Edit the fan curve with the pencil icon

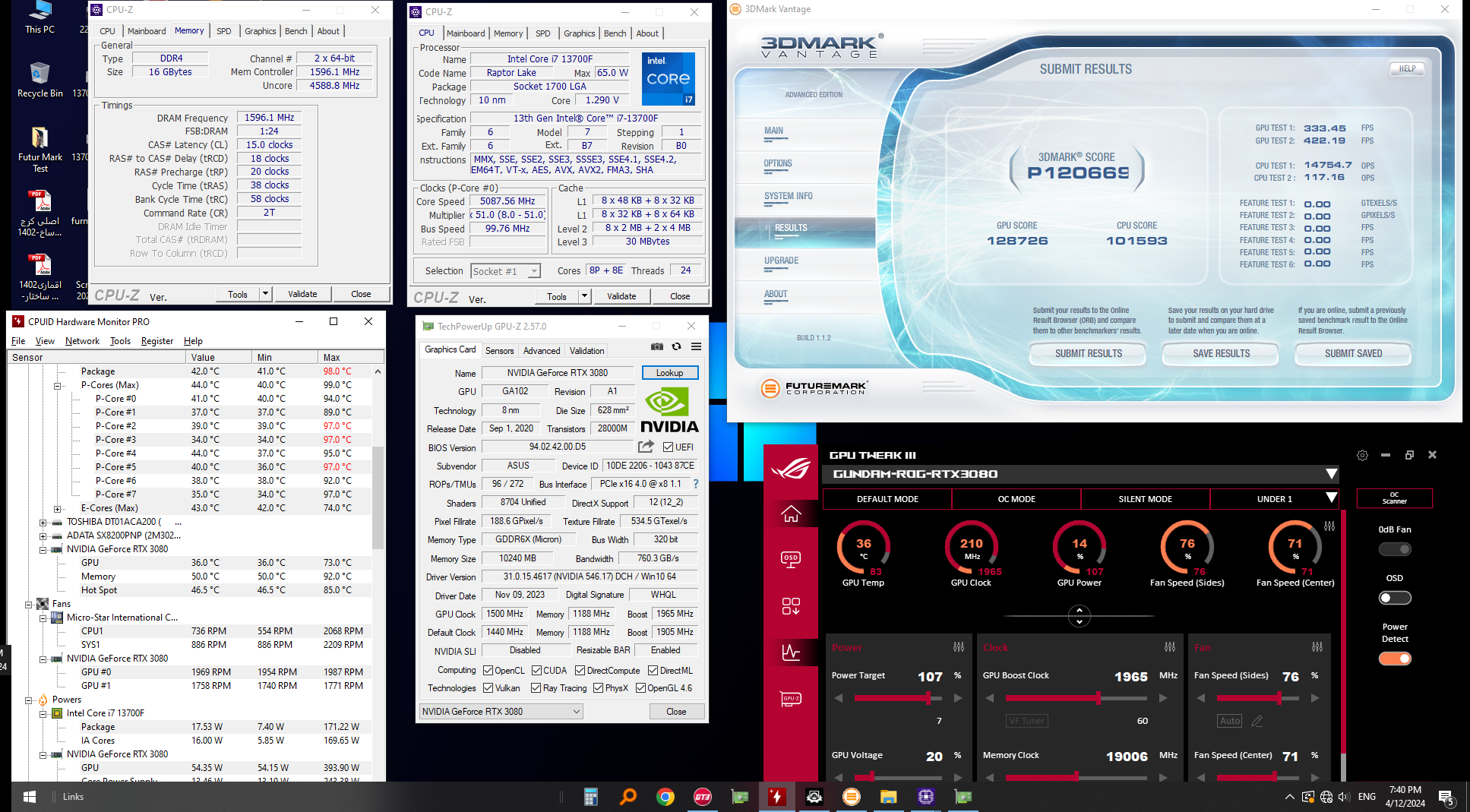(x=1257, y=721)
